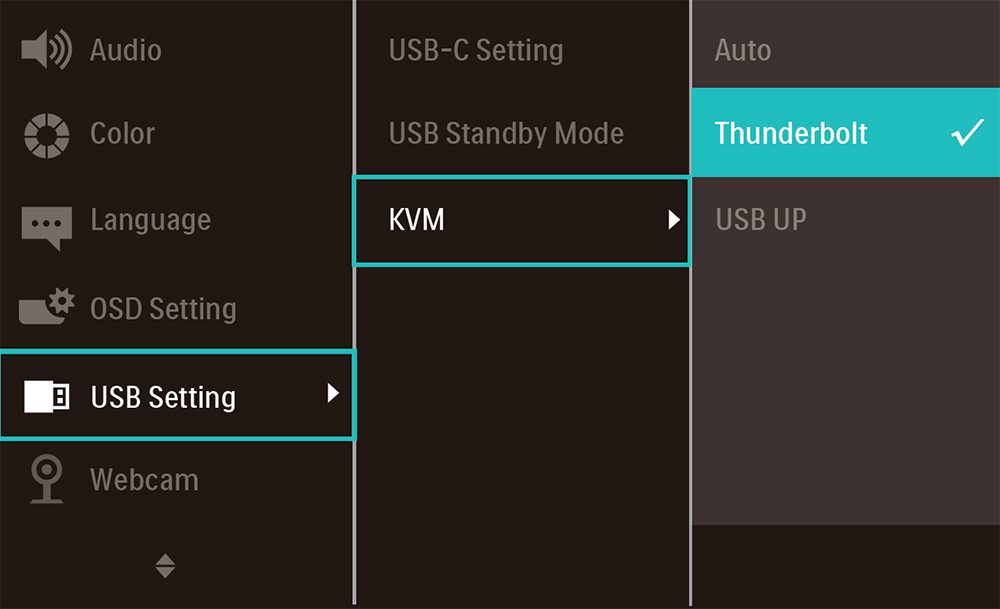Viewport: 1000px width, 609px height.
Task: Go to the Audio menu label
Action: 126,50
